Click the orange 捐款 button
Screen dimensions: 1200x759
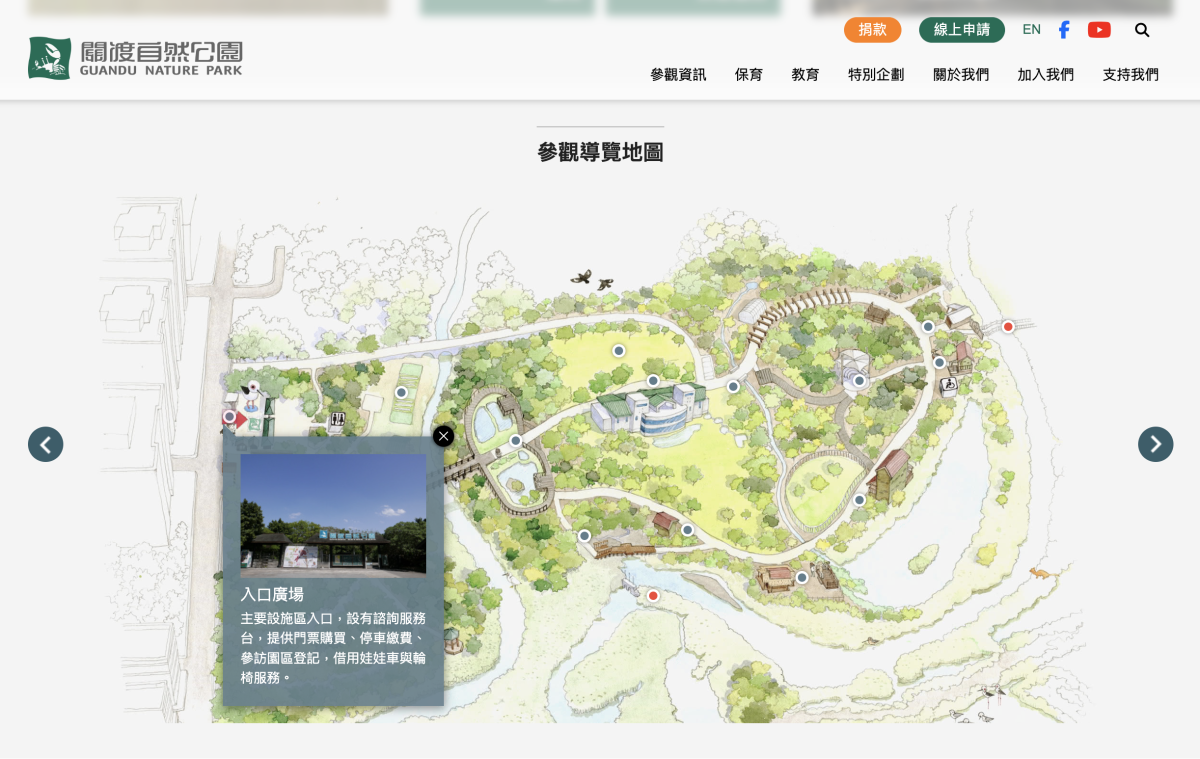872,30
